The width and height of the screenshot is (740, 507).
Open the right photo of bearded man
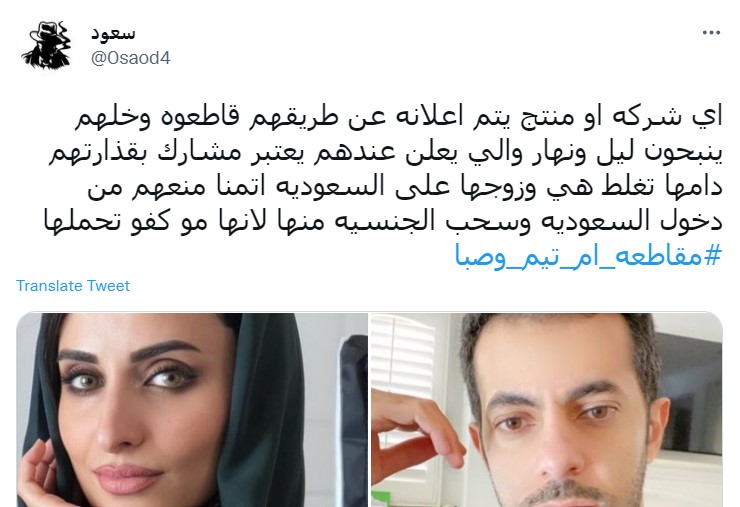click(547, 410)
